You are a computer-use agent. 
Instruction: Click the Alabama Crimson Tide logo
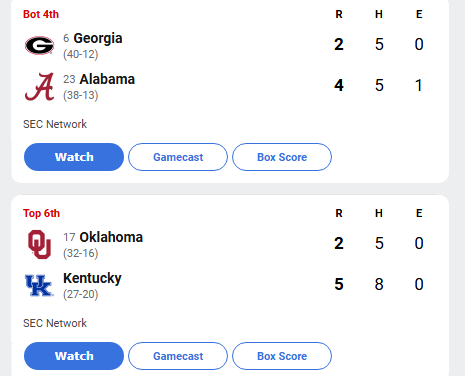[39, 87]
